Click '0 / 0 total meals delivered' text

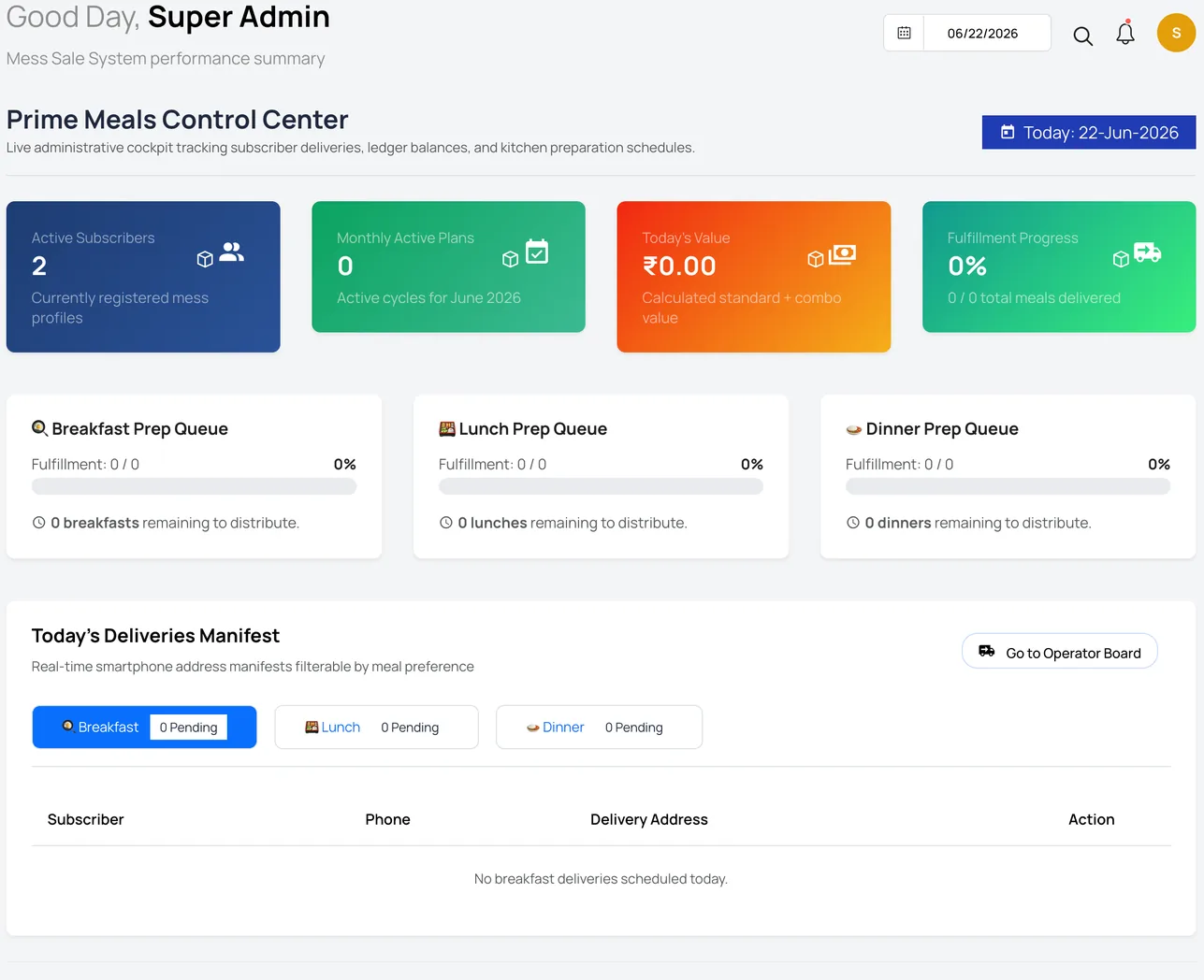point(1034,297)
